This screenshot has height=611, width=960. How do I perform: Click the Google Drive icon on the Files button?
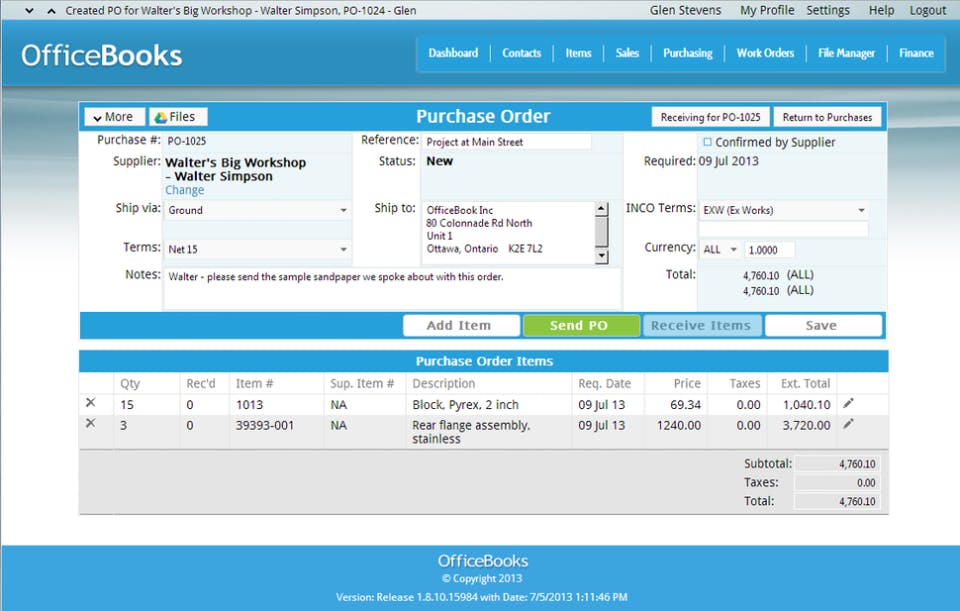pos(161,116)
